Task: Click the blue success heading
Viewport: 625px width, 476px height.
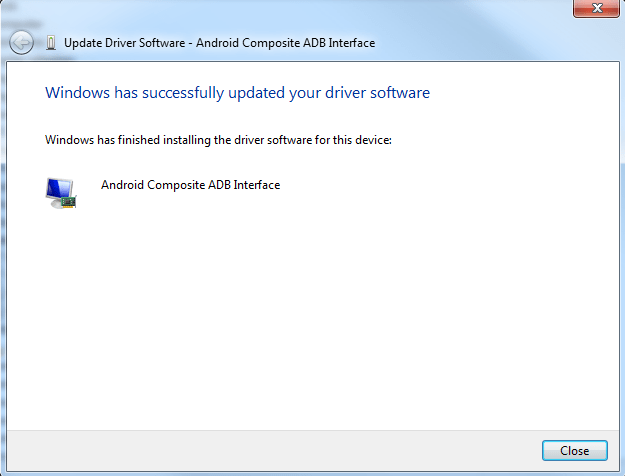Action: (238, 93)
